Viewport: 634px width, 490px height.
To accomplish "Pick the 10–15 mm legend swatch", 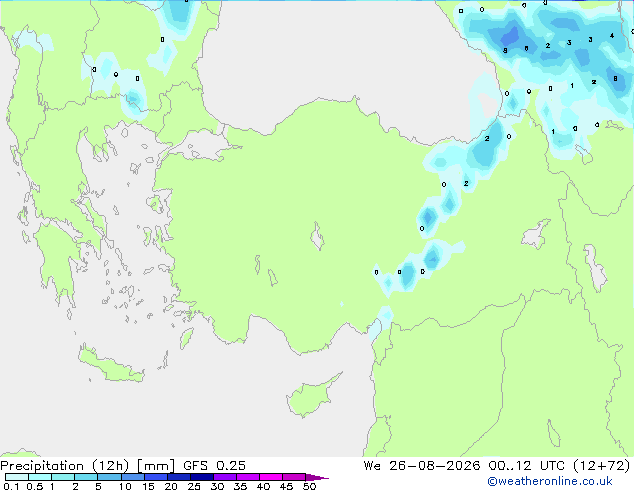I will coord(133,477).
